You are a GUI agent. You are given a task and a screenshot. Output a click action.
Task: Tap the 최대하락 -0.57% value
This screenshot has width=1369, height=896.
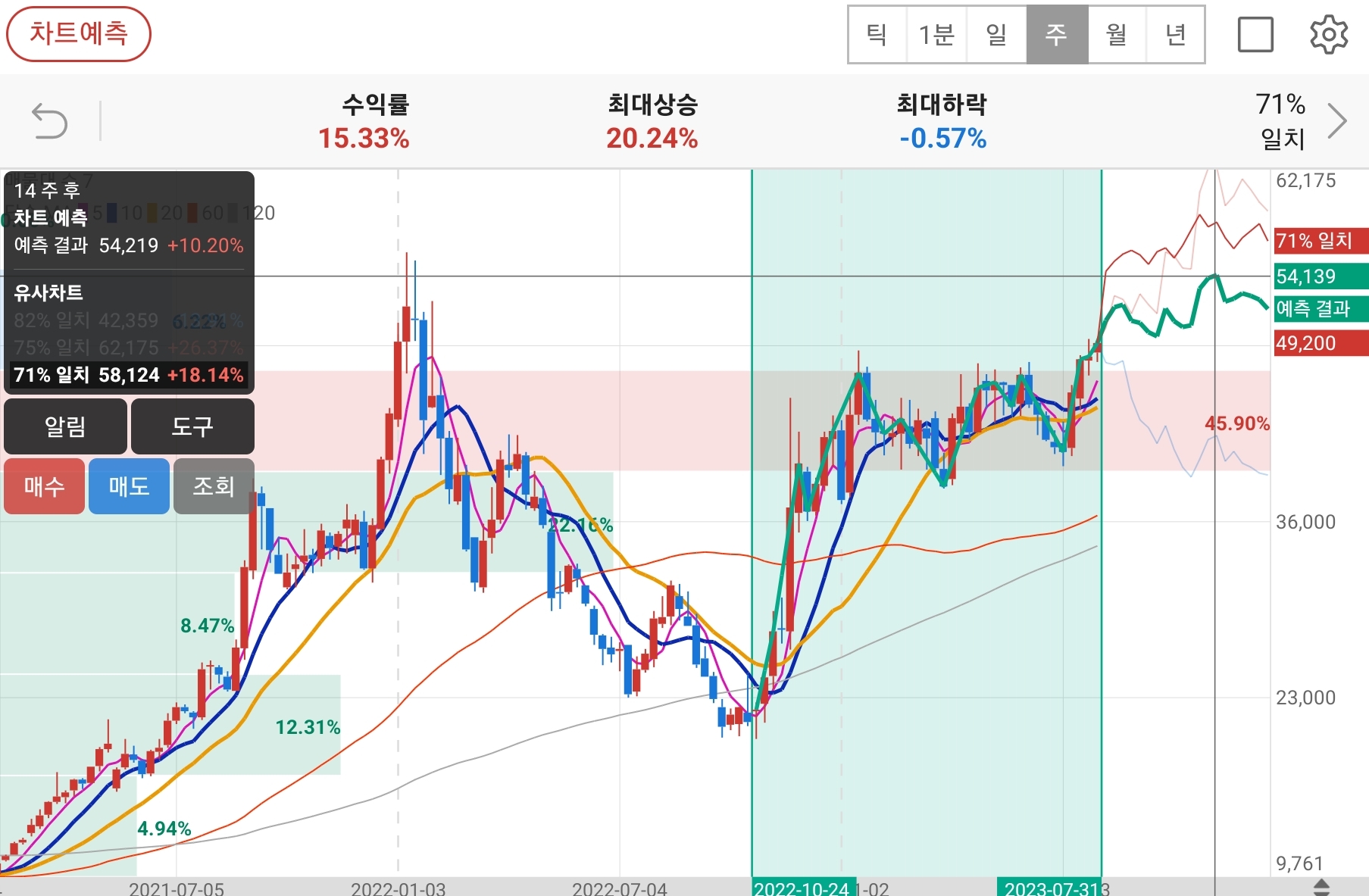[x=943, y=139]
